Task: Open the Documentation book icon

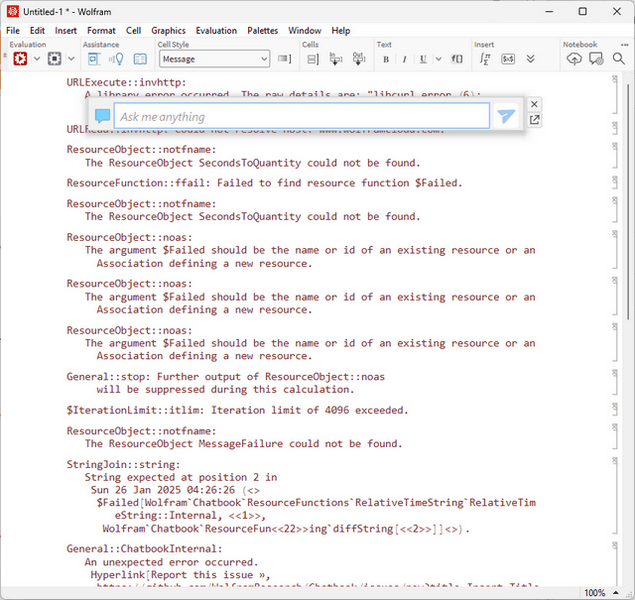Action: pos(140,59)
